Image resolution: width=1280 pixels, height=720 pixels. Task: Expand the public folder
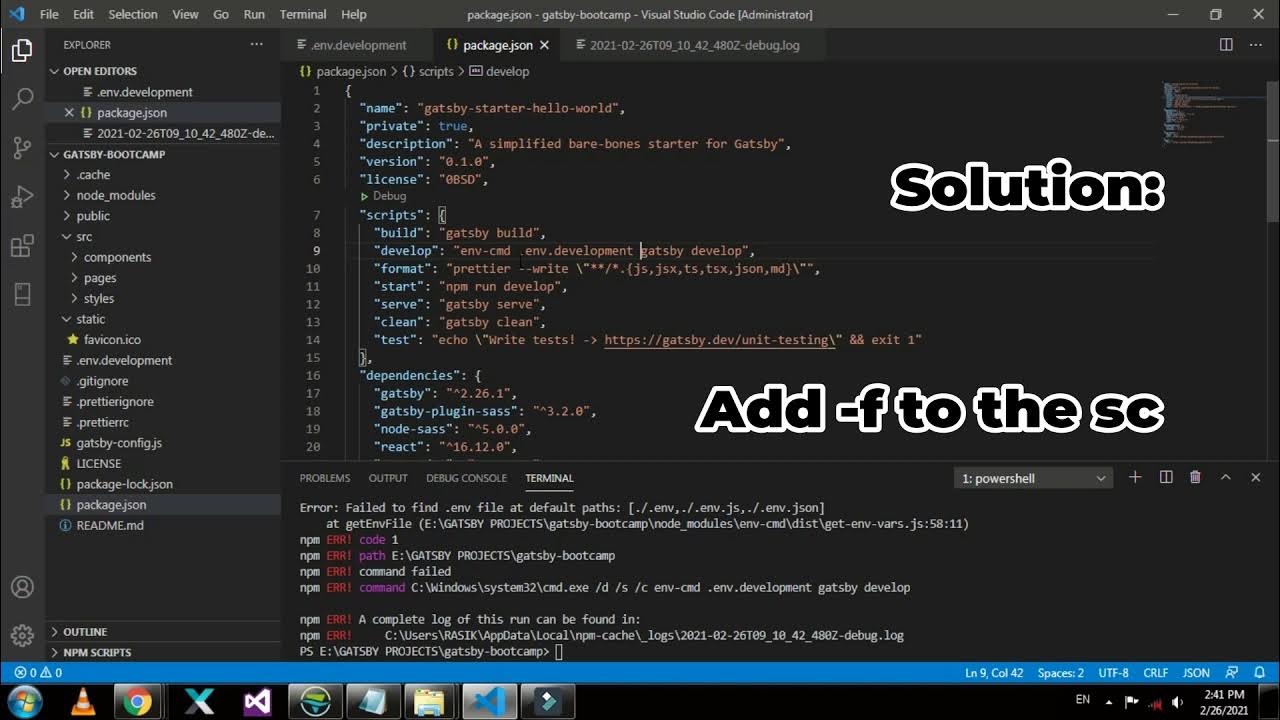(163, 216)
